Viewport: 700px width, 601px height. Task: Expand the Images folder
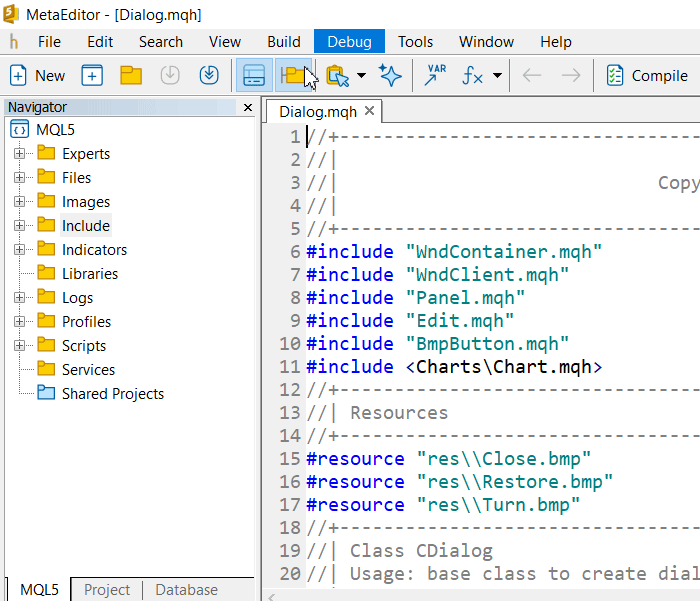tap(19, 202)
